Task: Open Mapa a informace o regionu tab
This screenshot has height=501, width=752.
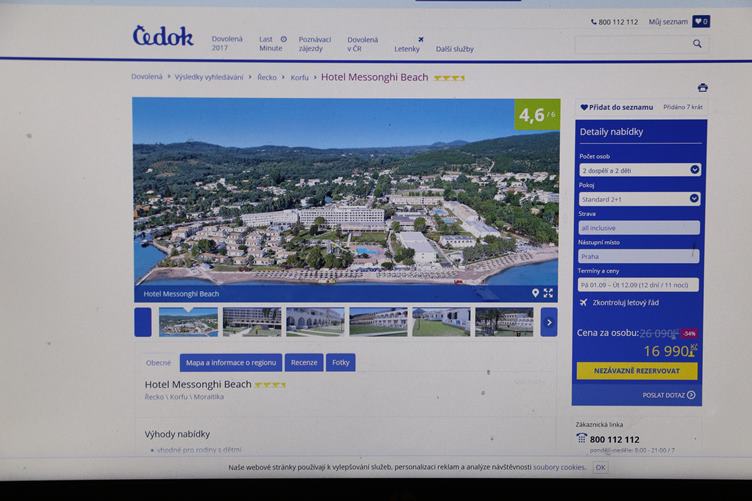Action: (x=231, y=362)
